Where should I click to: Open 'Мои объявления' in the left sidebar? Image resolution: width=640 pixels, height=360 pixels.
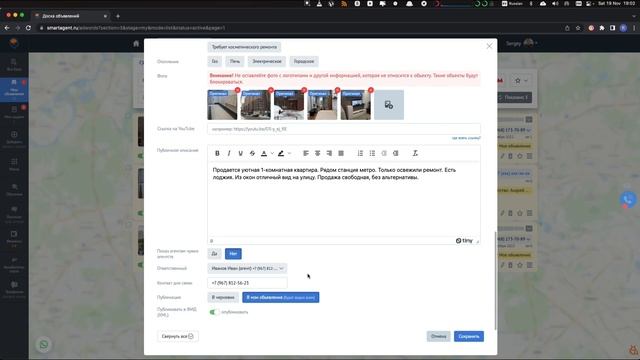tap(14, 89)
